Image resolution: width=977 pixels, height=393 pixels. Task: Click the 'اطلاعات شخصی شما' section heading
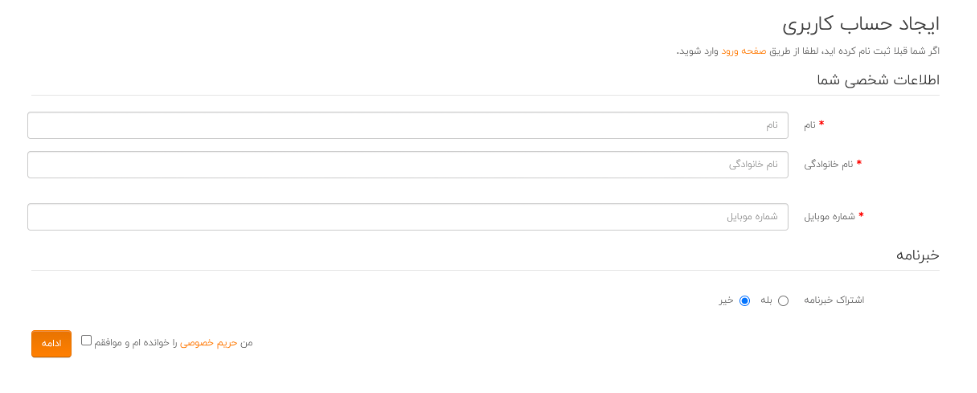878,80
